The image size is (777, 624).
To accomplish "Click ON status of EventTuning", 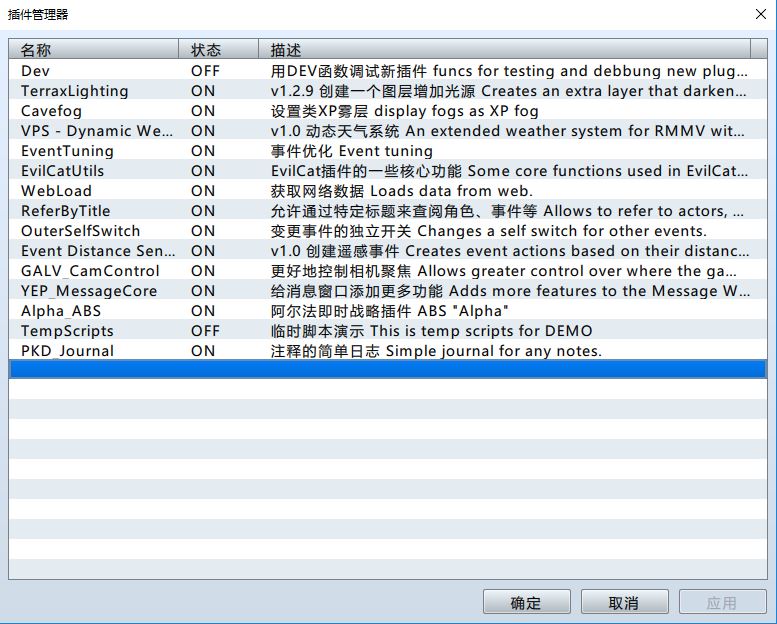I will click(203, 151).
